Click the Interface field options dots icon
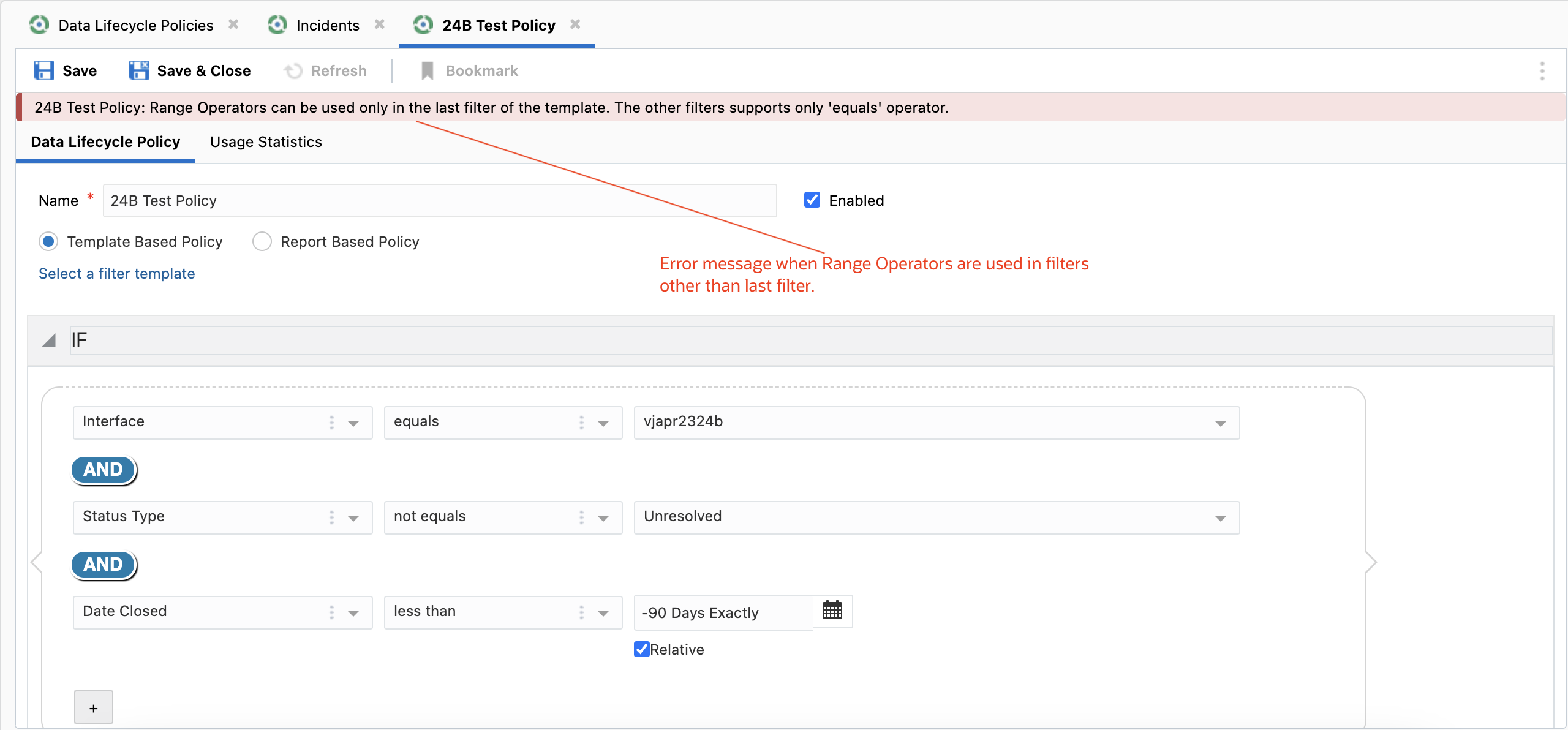Viewport: 1568px width, 730px height. coord(331,423)
